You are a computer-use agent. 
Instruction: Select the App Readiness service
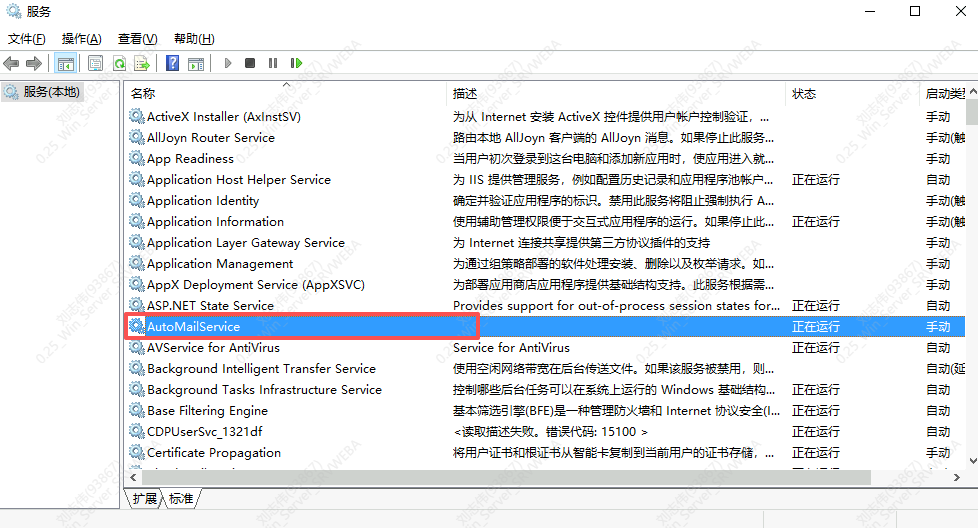pyautogui.click(x=190, y=158)
